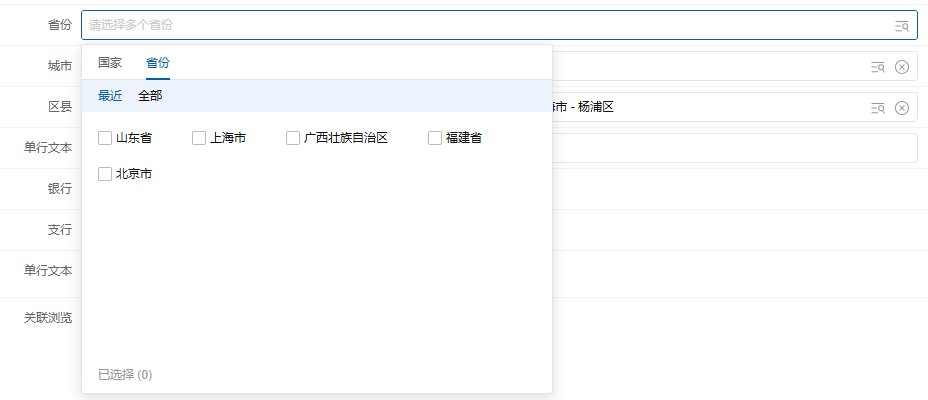
Task: Open browse icon in 省份 field
Action: (x=901, y=25)
